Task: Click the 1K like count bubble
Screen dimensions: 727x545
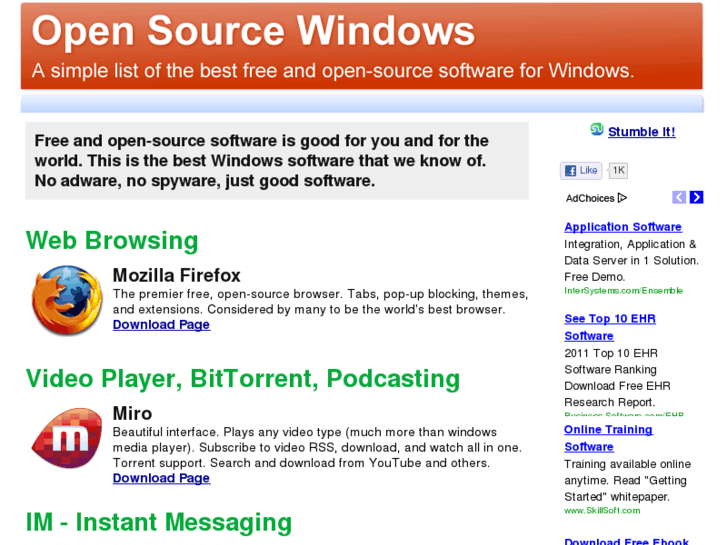Action: pos(618,170)
